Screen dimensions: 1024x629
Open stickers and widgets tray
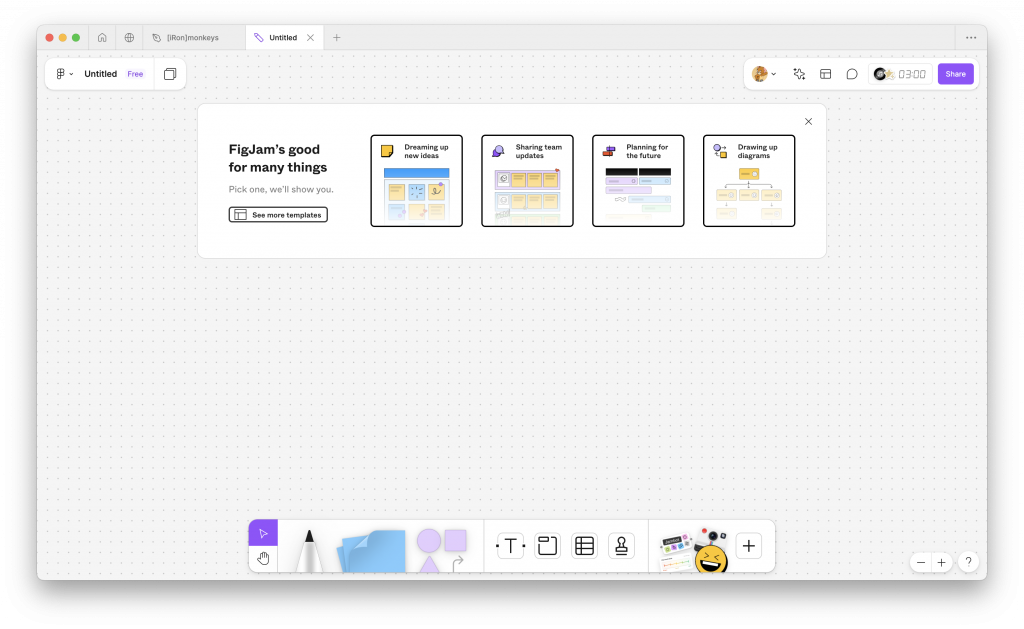[x=693, y=550]
